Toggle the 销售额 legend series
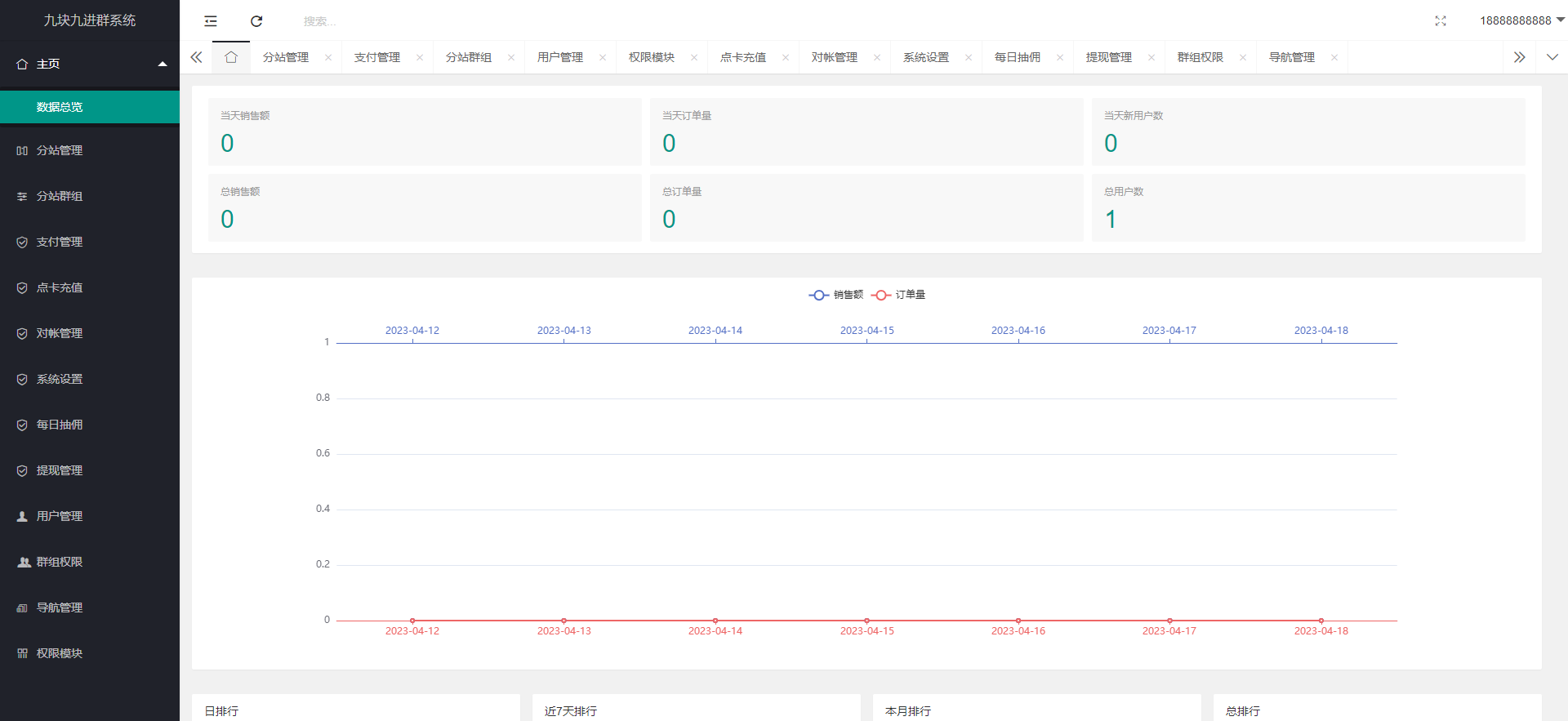 tap(836, 295)
